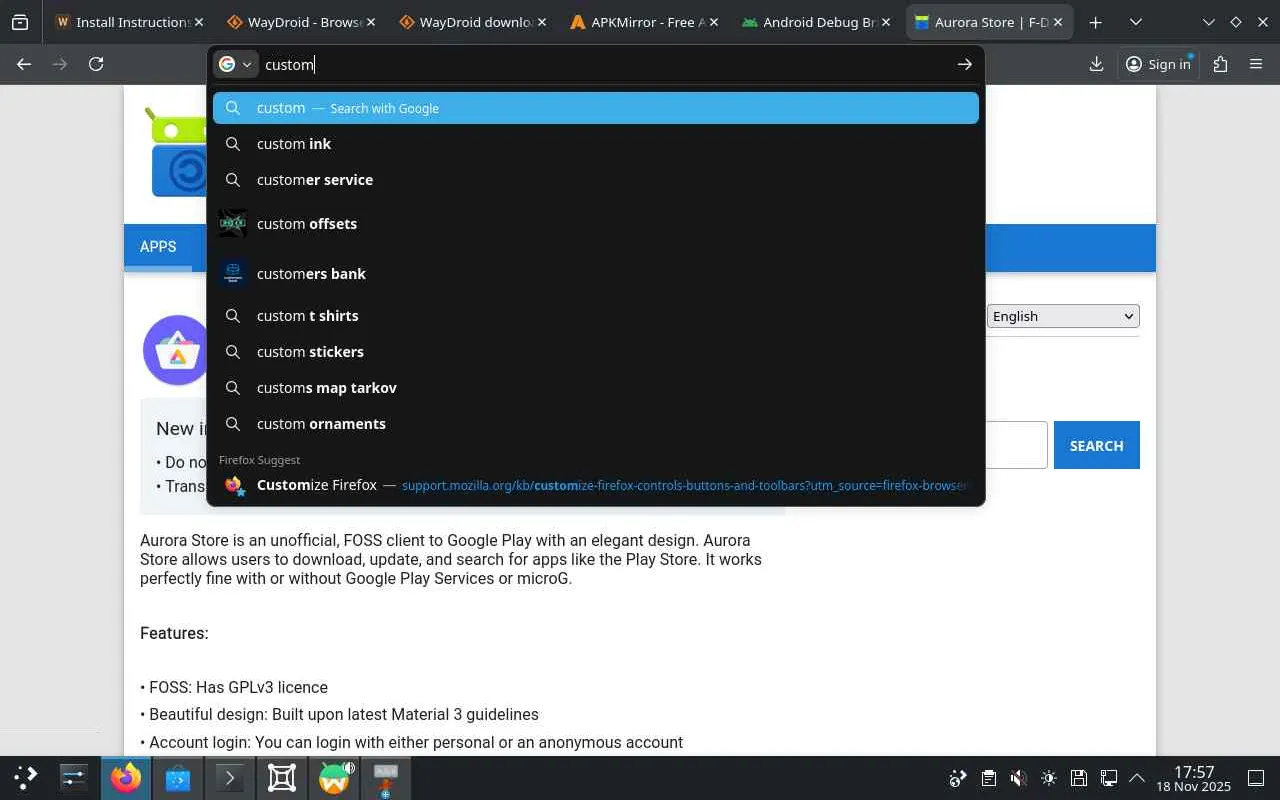Select the 'custom stickers' suggestion
Screen dimensions: 1280x800
point(596,352)
